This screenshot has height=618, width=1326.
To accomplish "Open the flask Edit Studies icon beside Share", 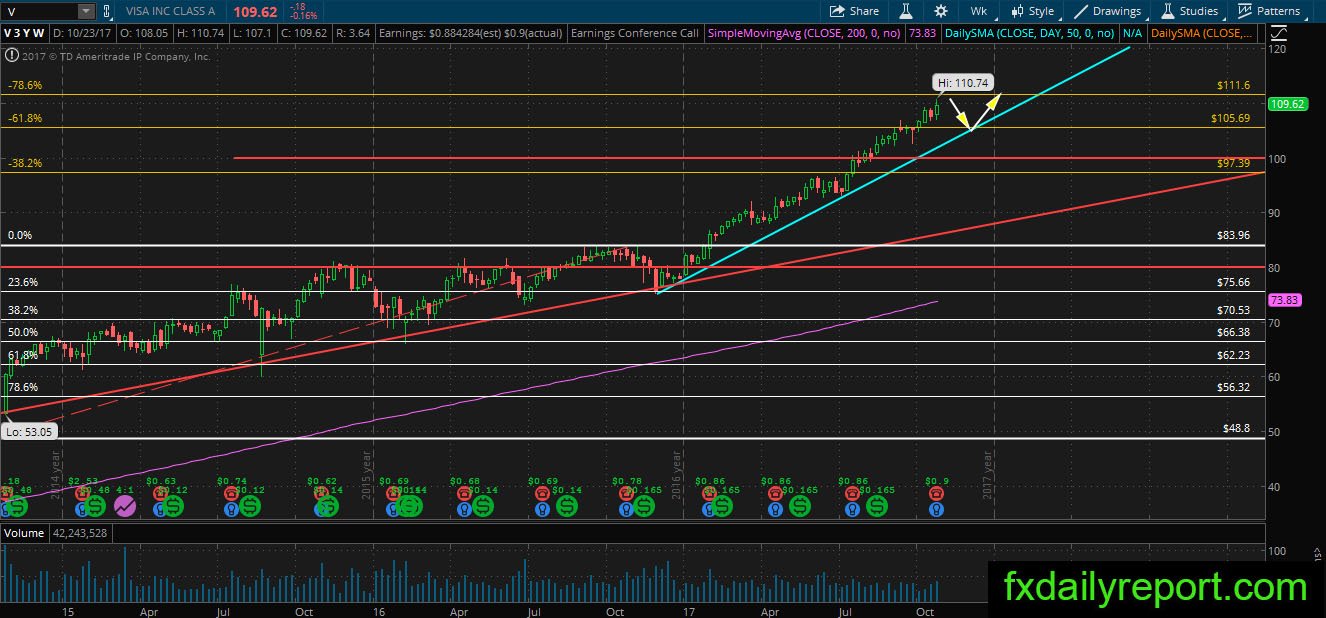I will coord(906,11).
